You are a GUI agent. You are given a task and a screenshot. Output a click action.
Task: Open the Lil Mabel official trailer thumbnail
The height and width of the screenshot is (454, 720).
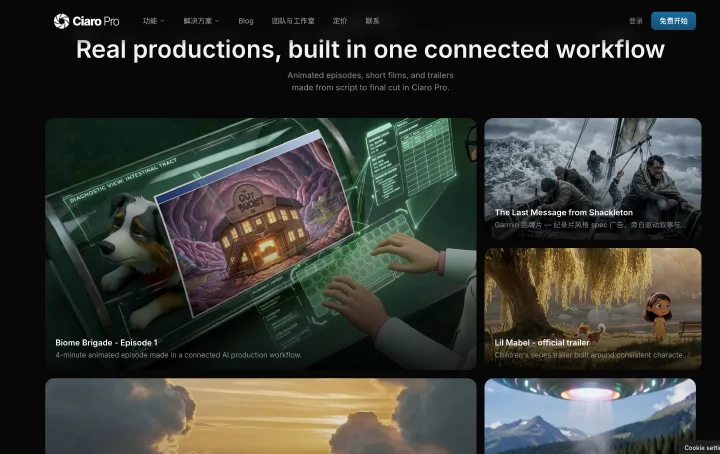point(593,309)
